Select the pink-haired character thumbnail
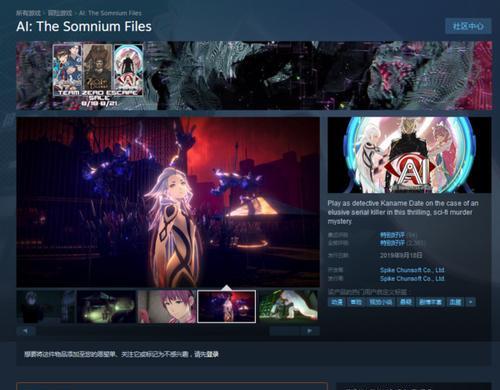500x390 pixels. [x=167, y=307]
